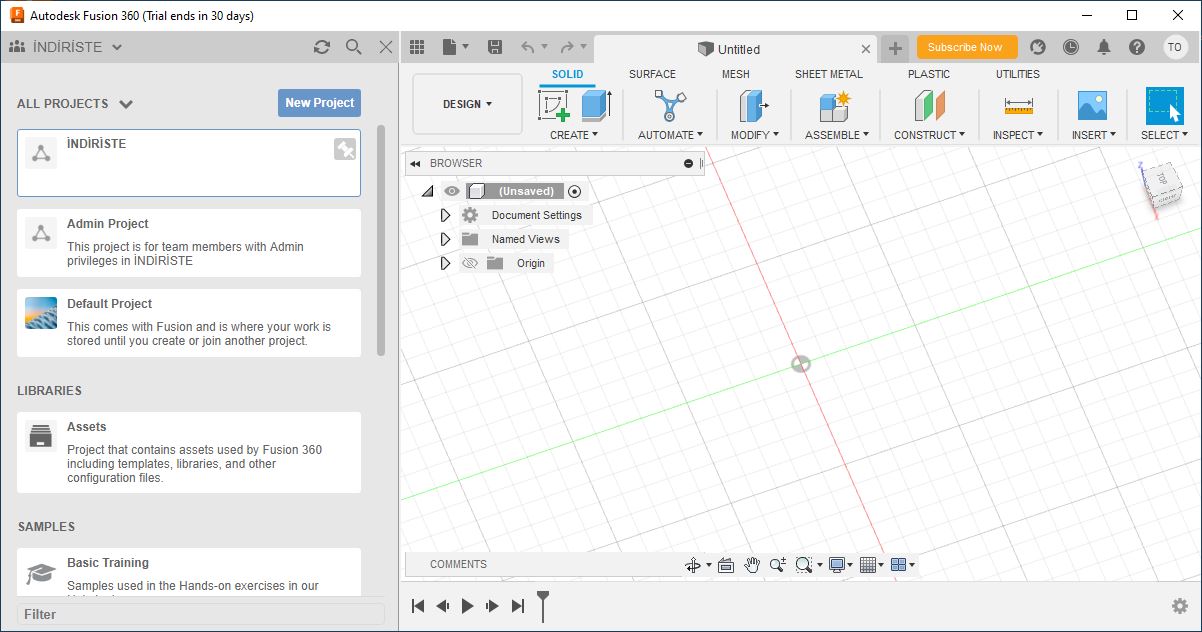
Task: Pin the İNDİRİSTE project
Action: click(x=345, y=149)
